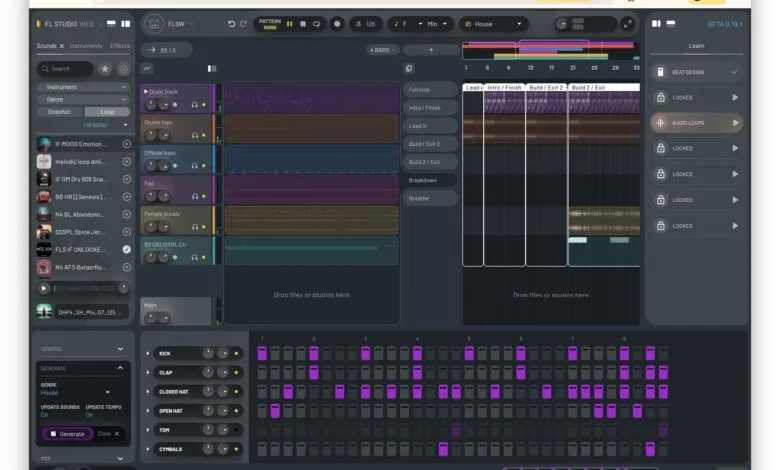Open the locked lesson below Beat Design
Viewport: 780px width, 470px height.
(x=696, y=97)
